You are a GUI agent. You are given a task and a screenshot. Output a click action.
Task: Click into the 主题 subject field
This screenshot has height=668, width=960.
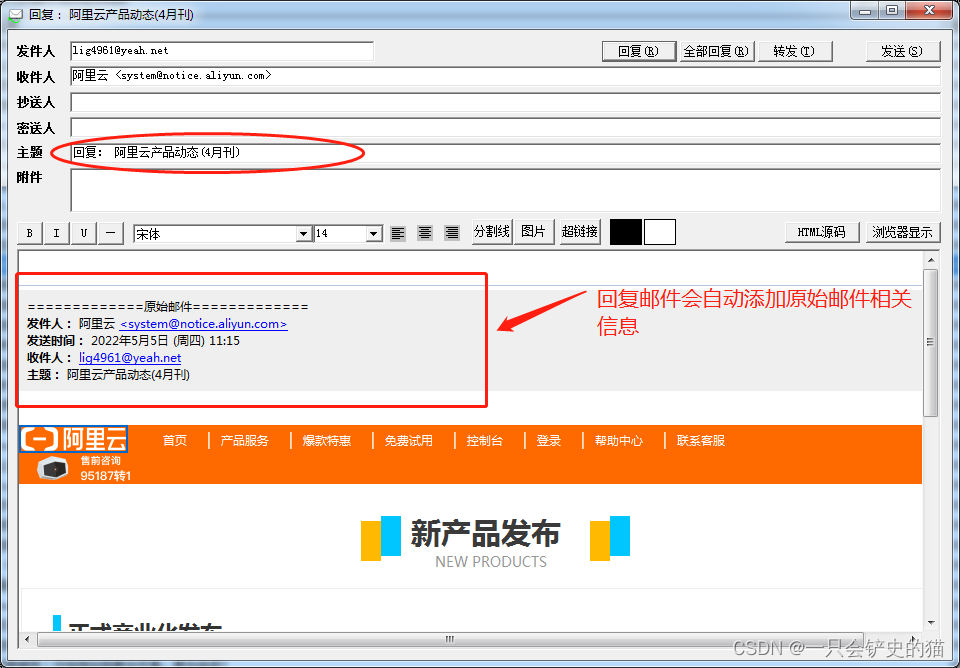pyautogui.click(x=505, y=152)
